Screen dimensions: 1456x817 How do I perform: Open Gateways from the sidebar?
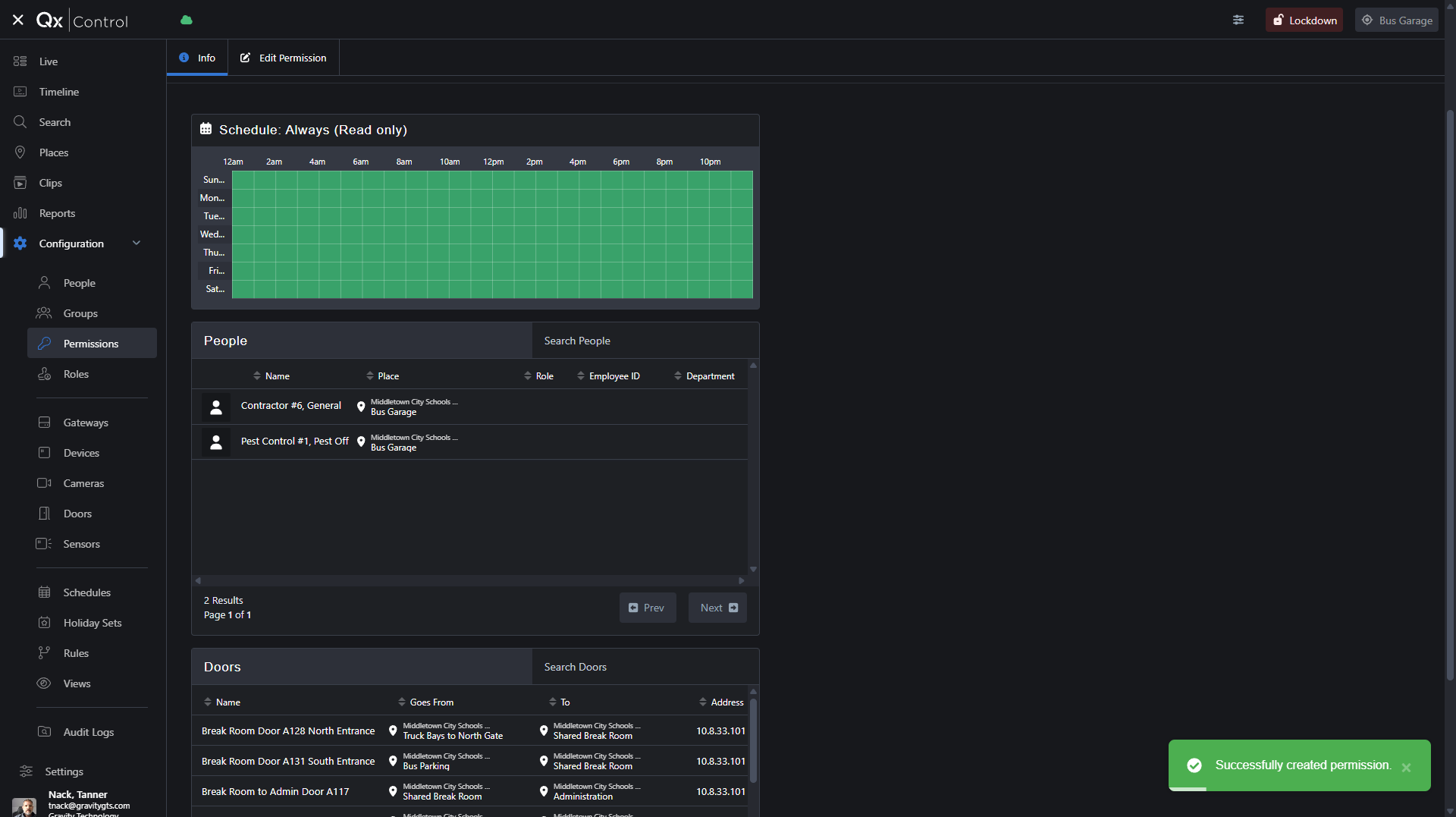(x=86, y=423)
